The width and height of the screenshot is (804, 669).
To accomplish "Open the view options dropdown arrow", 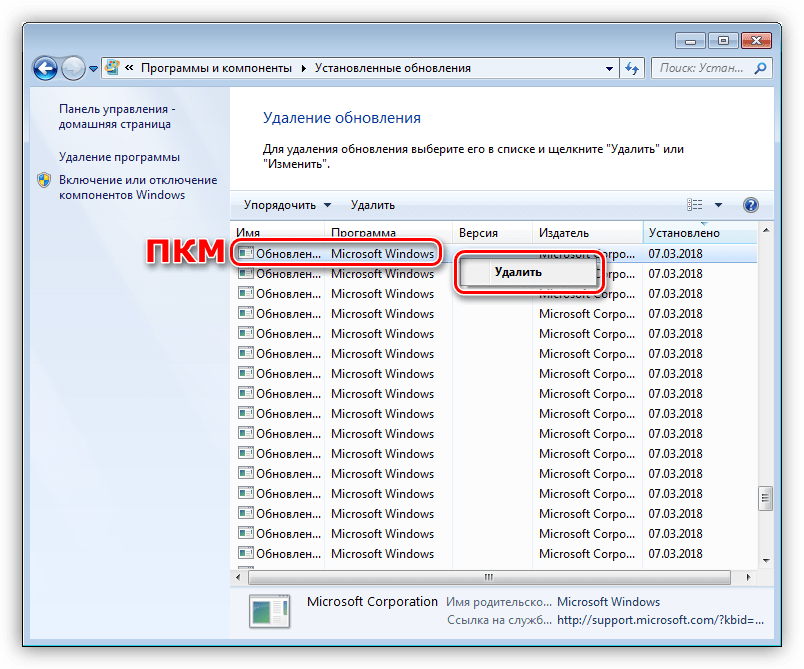I will tap(718, 205).
